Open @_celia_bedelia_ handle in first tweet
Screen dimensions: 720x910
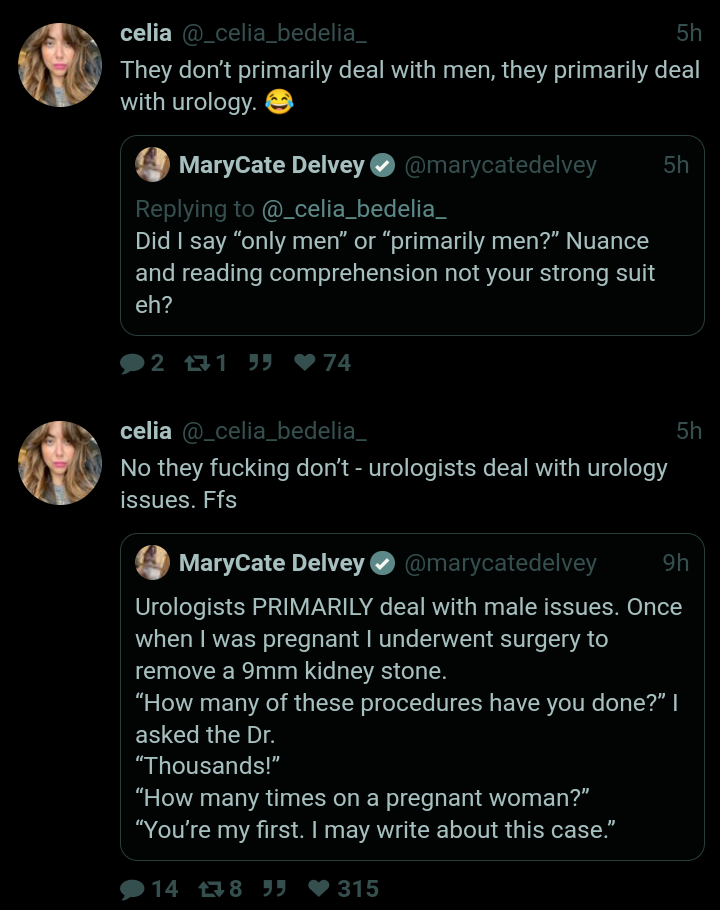pos(273,33)
